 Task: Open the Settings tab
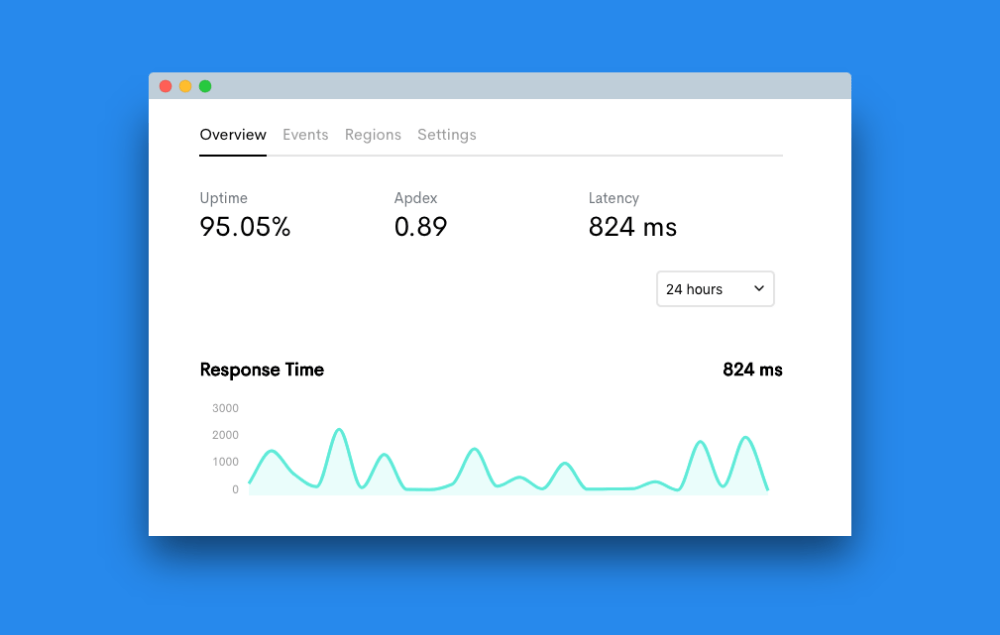[447, 135]
